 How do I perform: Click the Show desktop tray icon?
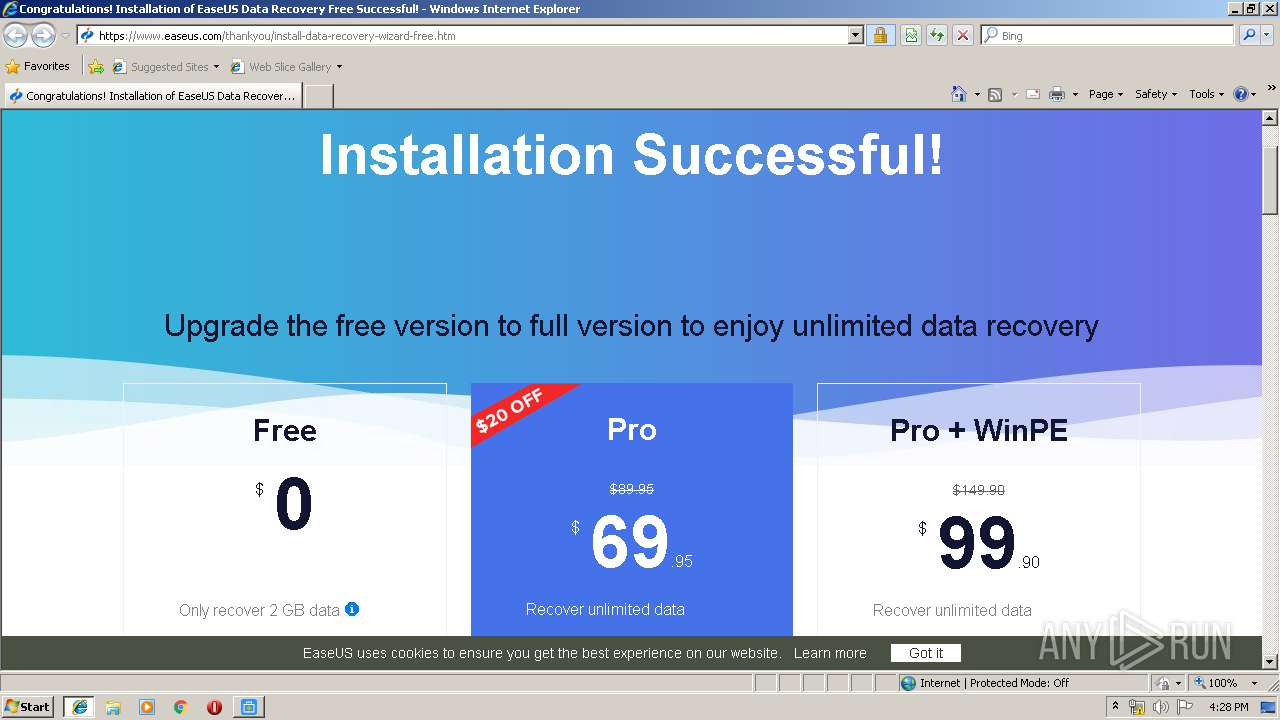[1268, 707]
